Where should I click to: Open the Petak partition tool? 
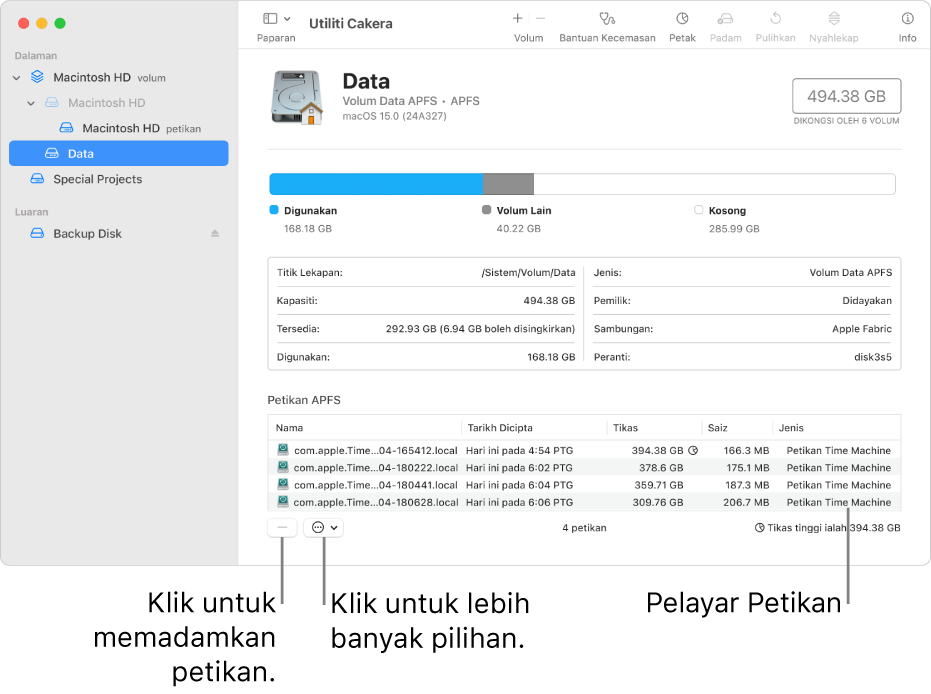pyautogui.click(x=682, y=18)
